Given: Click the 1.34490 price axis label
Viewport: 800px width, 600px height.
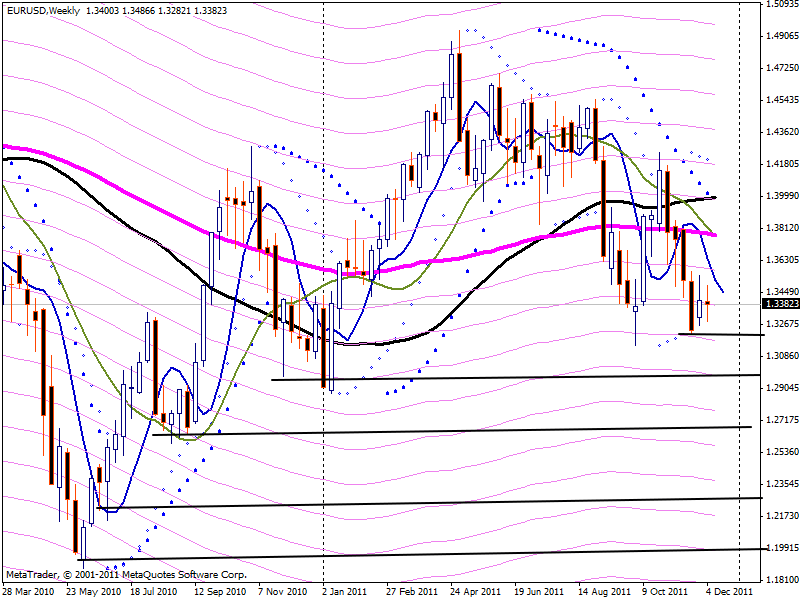Looking at the screenshot, I should pyautogui.click(x=782, y=292).
